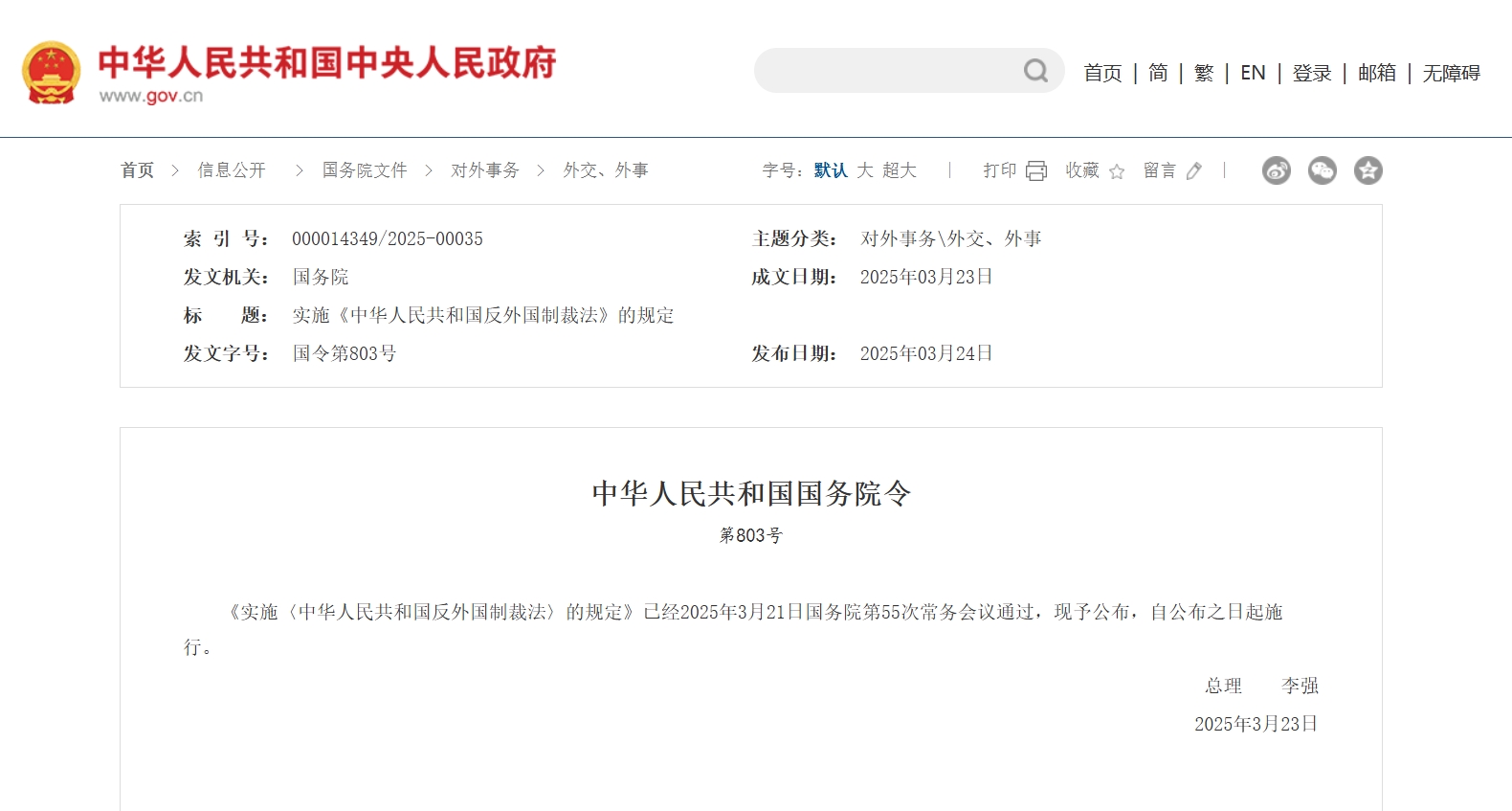This screenshot has height=811, width=1512.
Task: Click the site title 中华人民共和国中央人民政府
Action: point(327,62)
